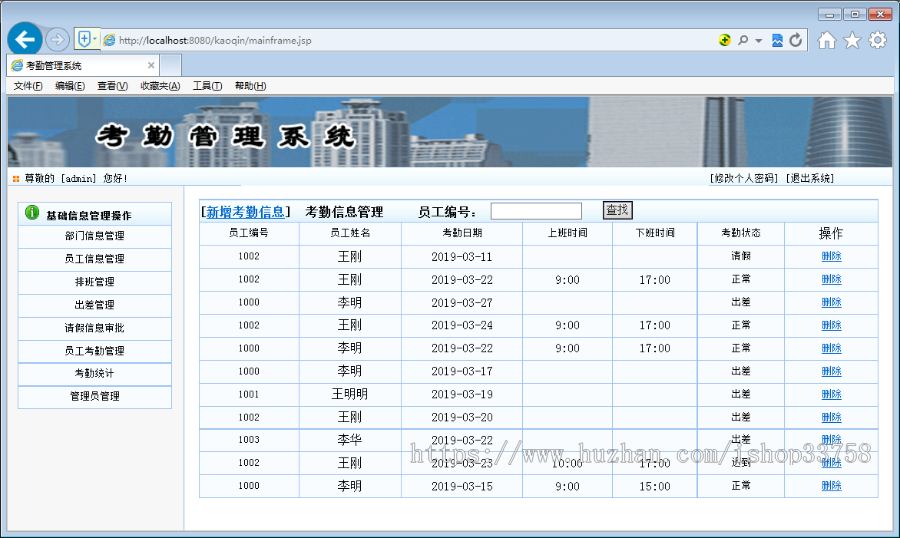Open 员工信息管理 in the sidebar
The image size is (900, 538).
coord(95,259)
